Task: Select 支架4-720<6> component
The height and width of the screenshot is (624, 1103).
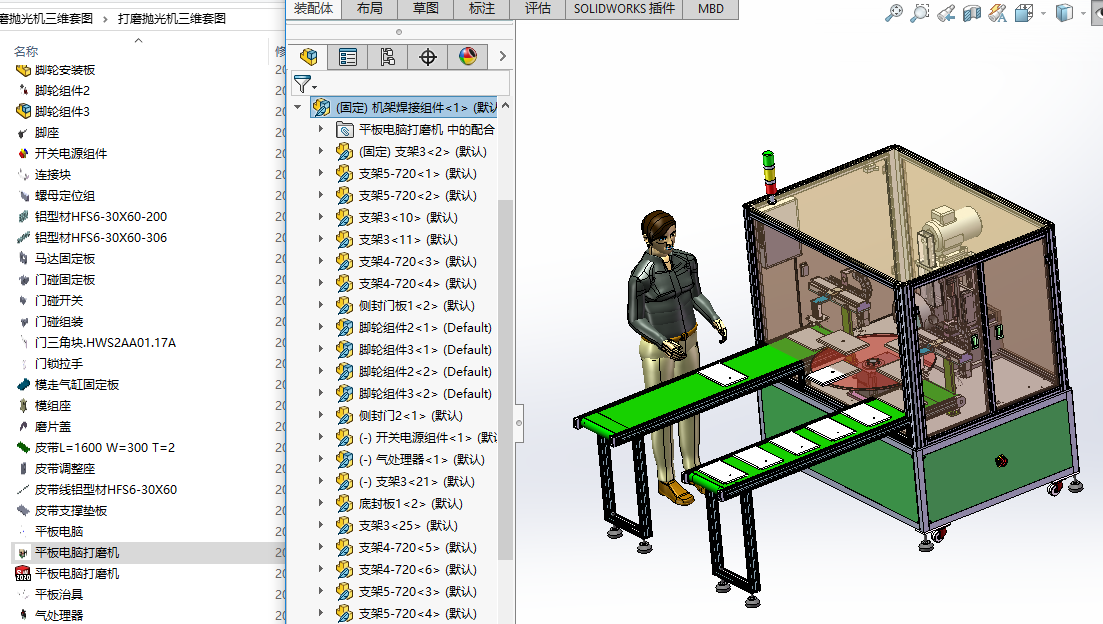Action: [x=417, y=569]
